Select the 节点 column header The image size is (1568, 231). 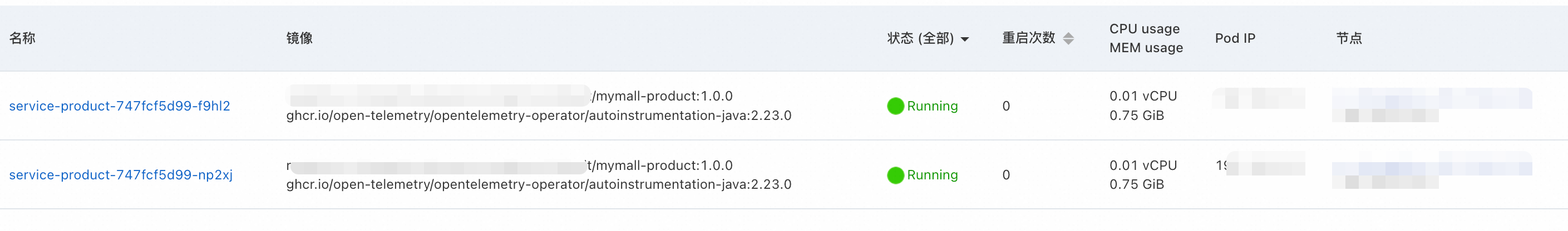(1349, 38)
